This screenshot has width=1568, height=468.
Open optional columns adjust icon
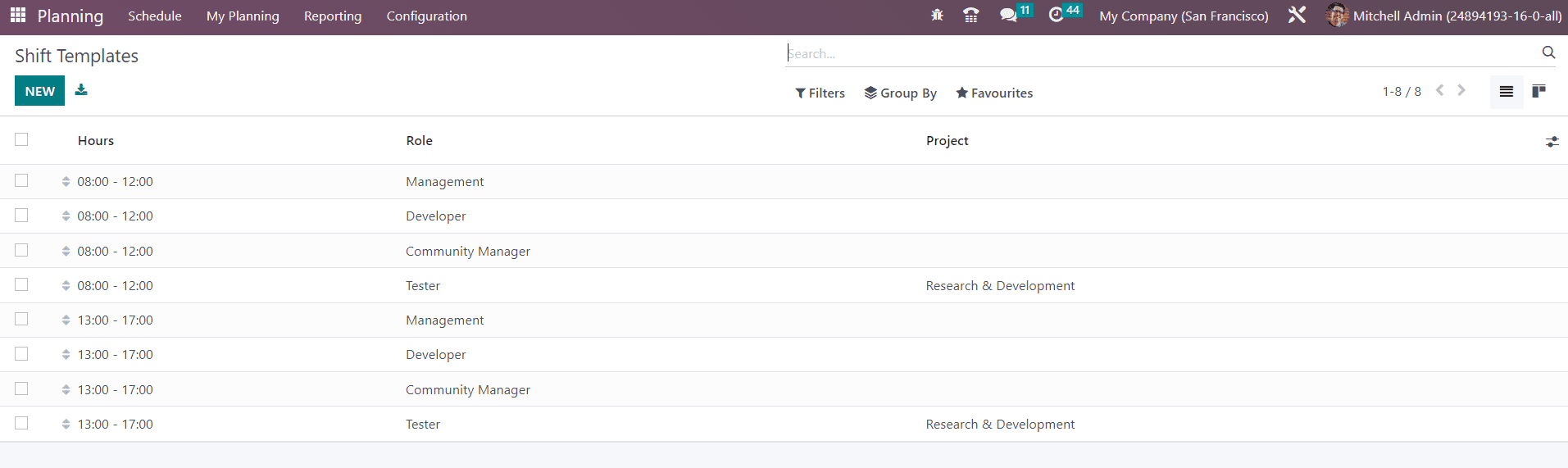[1552, 142]
